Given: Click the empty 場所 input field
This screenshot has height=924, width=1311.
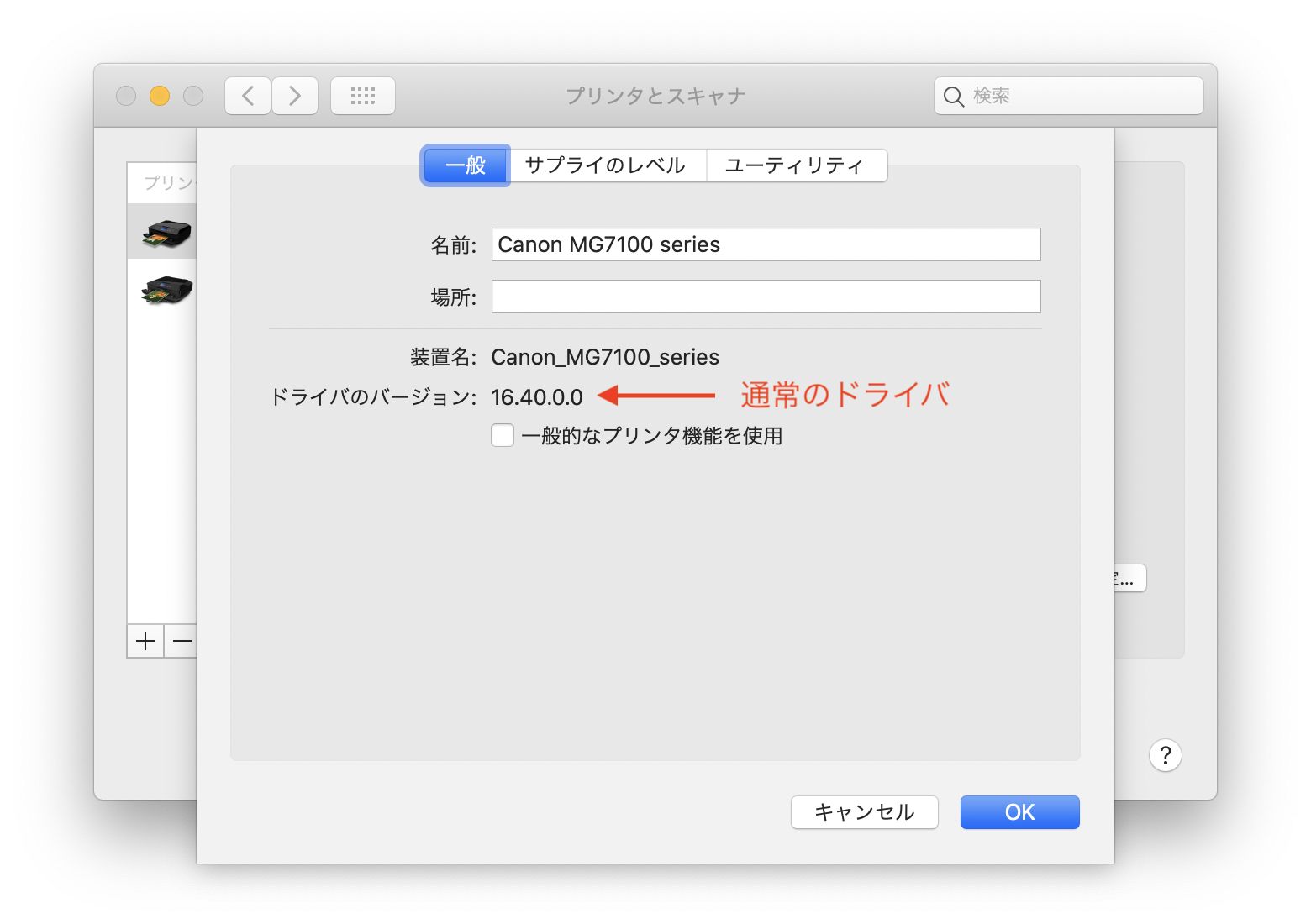Looking at the screenshot, I should click(x=766, y=297).
